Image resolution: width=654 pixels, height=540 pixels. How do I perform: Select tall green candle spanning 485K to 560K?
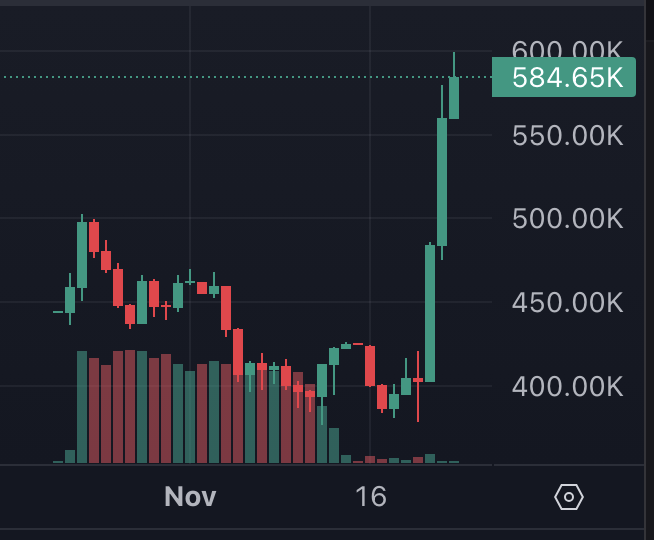point(442,181)
